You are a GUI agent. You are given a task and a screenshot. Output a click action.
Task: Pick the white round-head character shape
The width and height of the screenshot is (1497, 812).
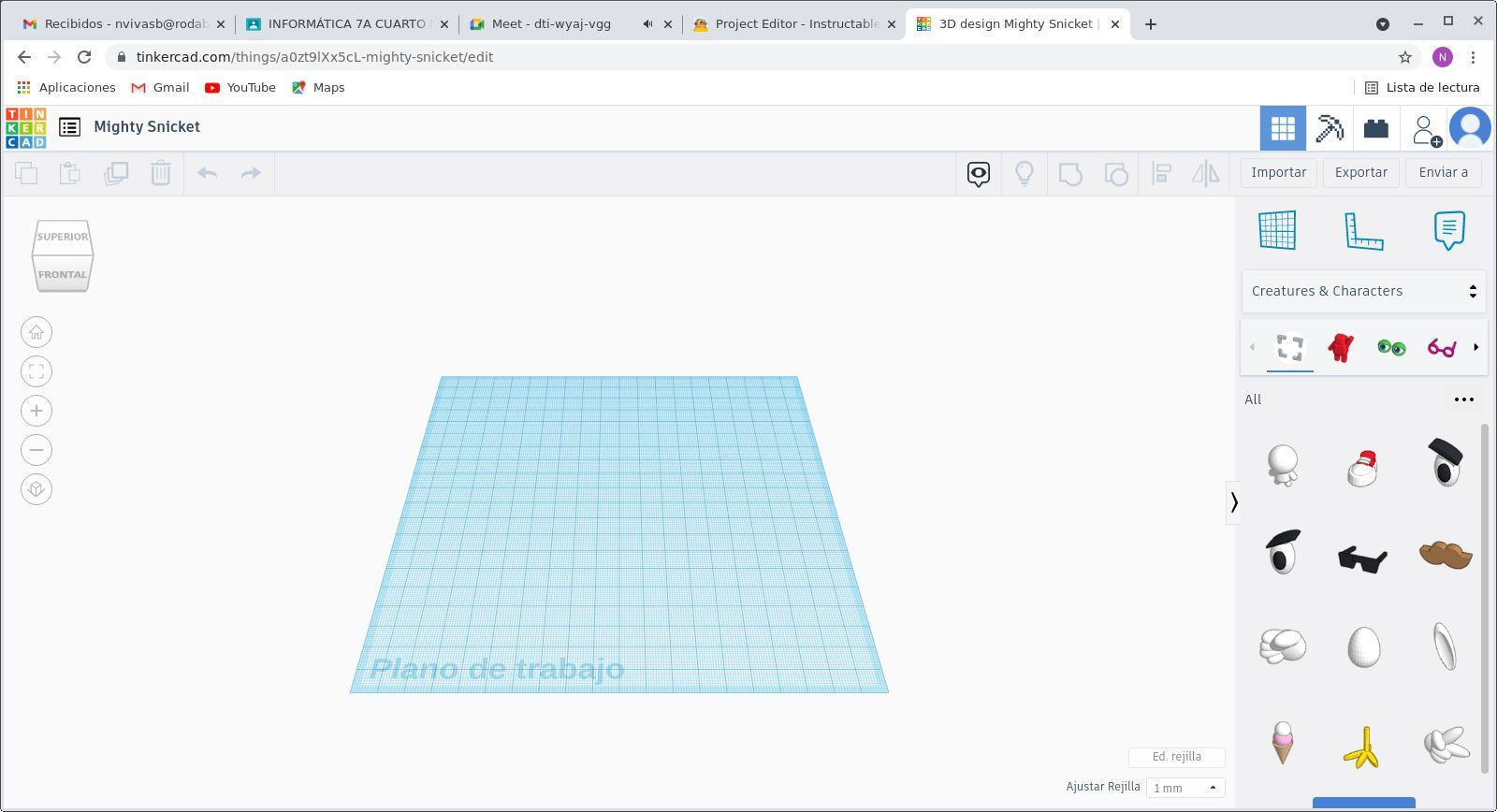[x=1282, y=465]
